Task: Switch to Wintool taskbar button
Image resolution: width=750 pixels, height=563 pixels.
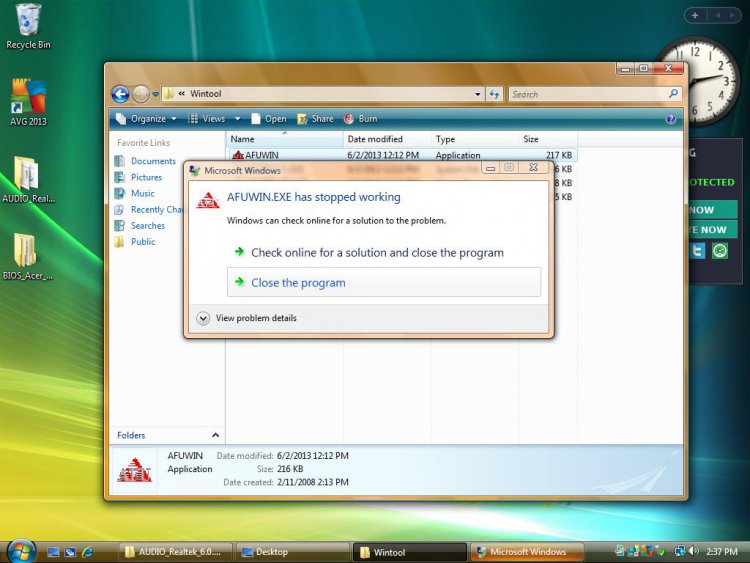Action: (409, 552)
